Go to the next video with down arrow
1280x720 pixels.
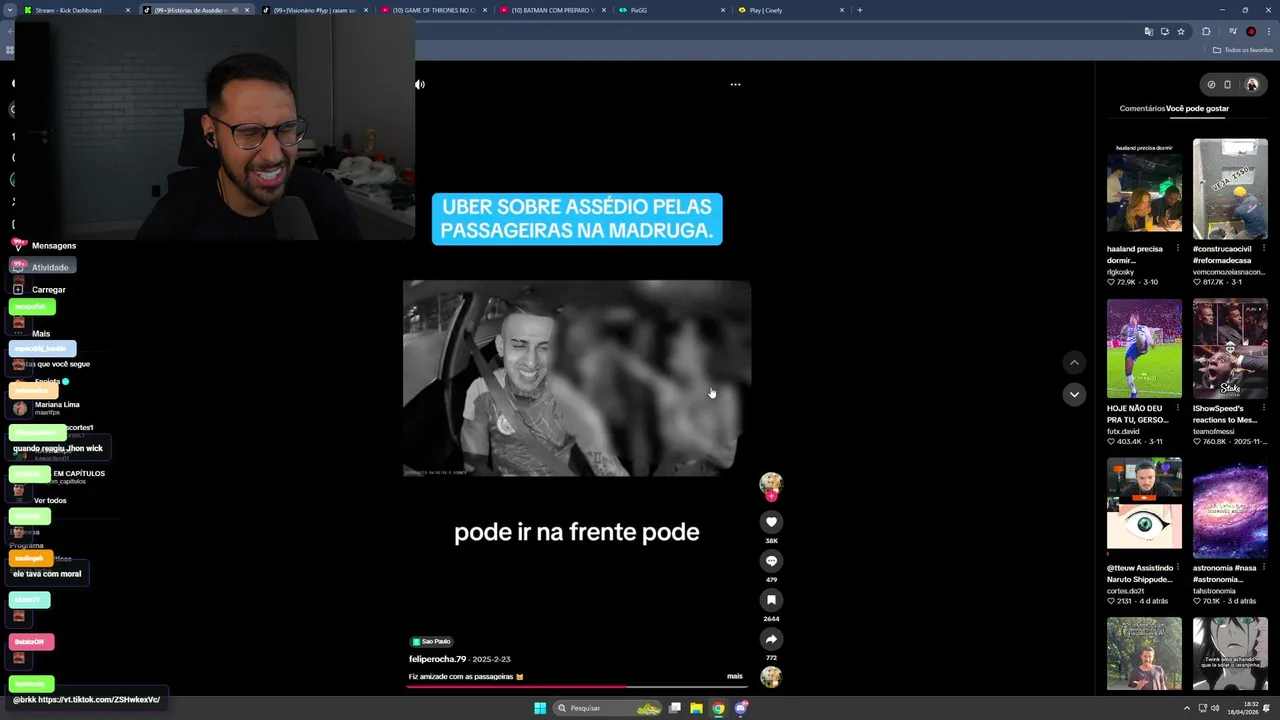point(1074,394)
